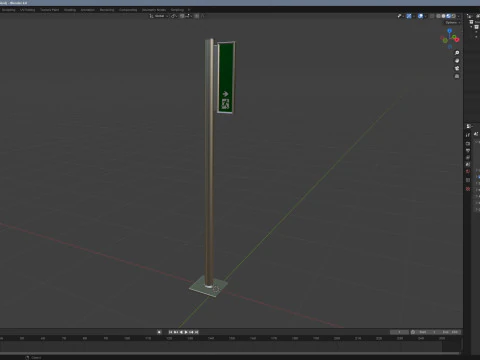
Task: Switch perspective/orthographic with grid icon
Action: click(x=457, y=76)
